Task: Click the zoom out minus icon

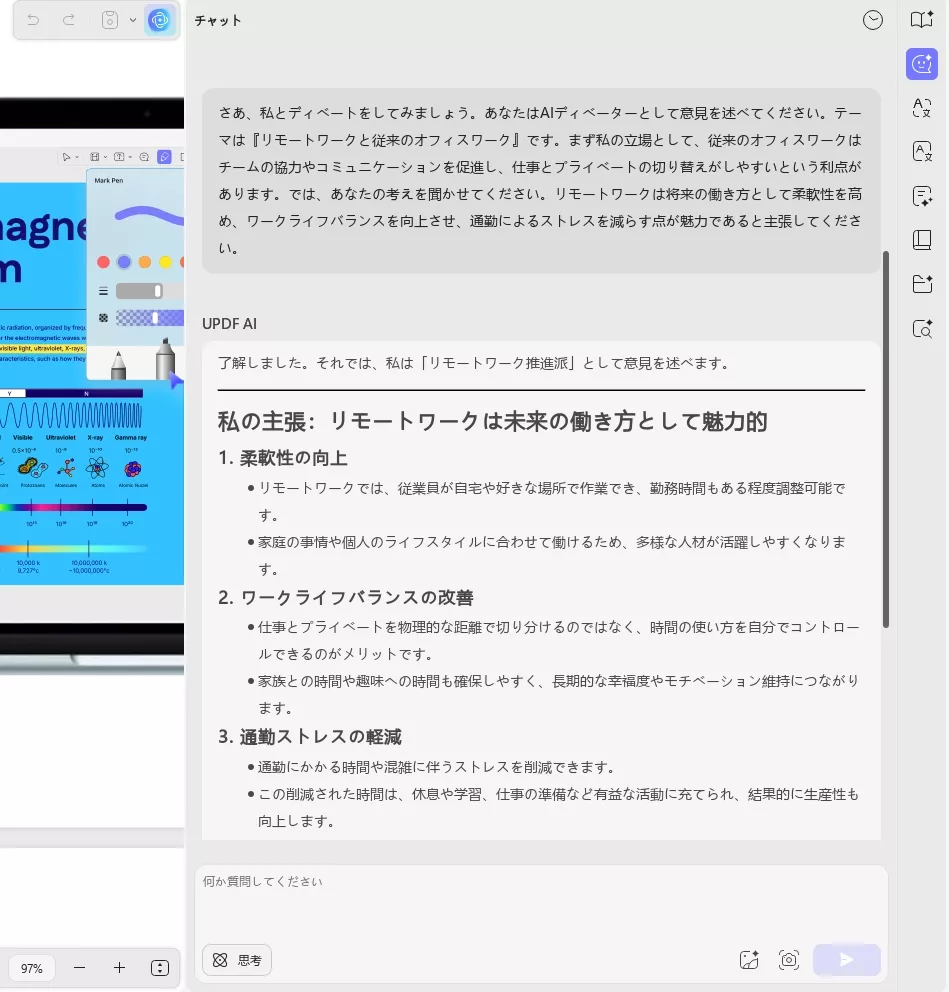Action: point(79,968)
